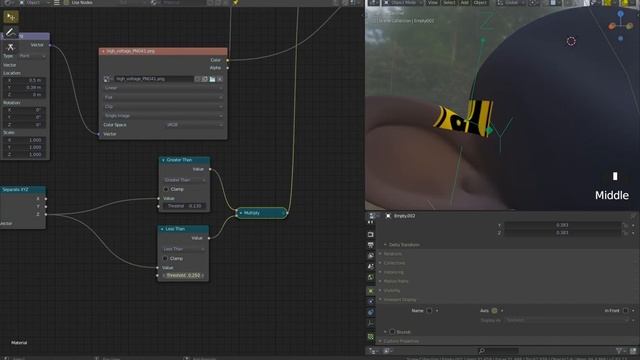
Task: Unlink image with the X icon
Action: pos(220,79)
